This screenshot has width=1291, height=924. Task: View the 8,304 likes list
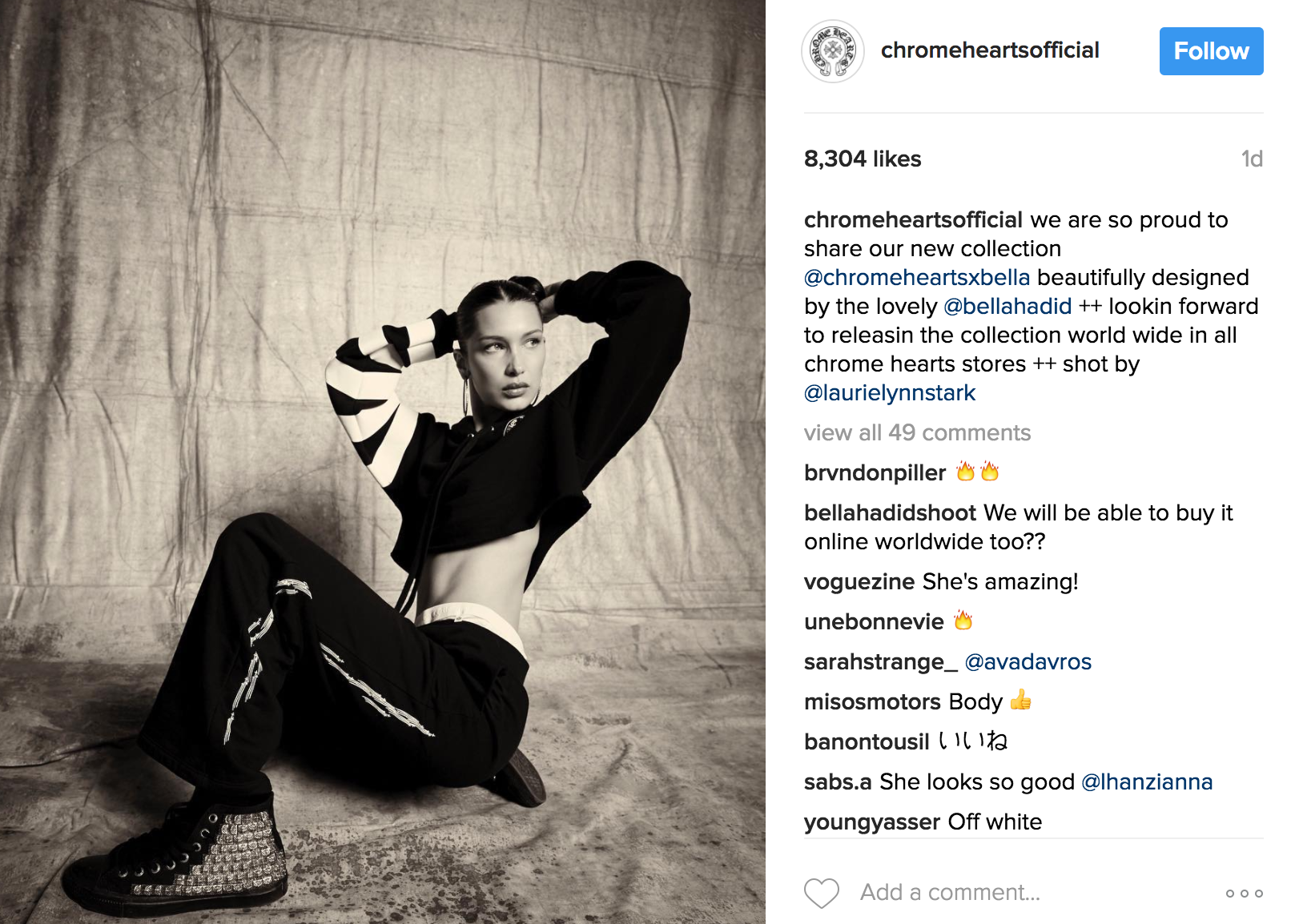pyautogui.click(x=863, y=159)
